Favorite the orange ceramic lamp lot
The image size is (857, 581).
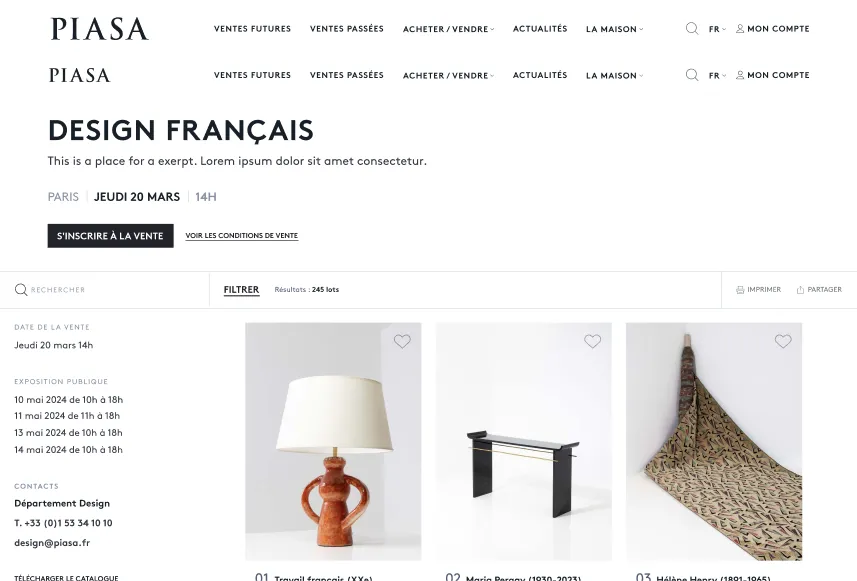(x=402, y=341)
